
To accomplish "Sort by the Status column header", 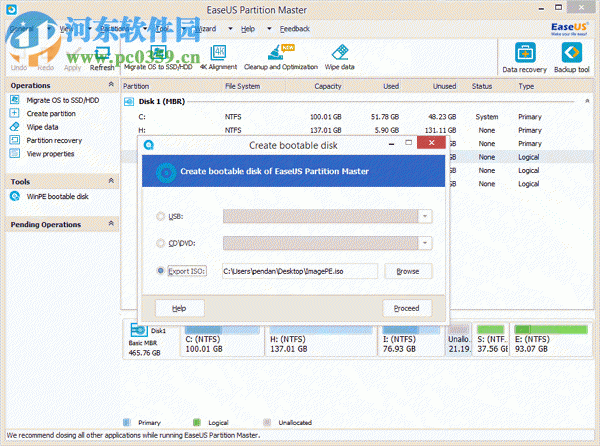I will click(482, 86).
